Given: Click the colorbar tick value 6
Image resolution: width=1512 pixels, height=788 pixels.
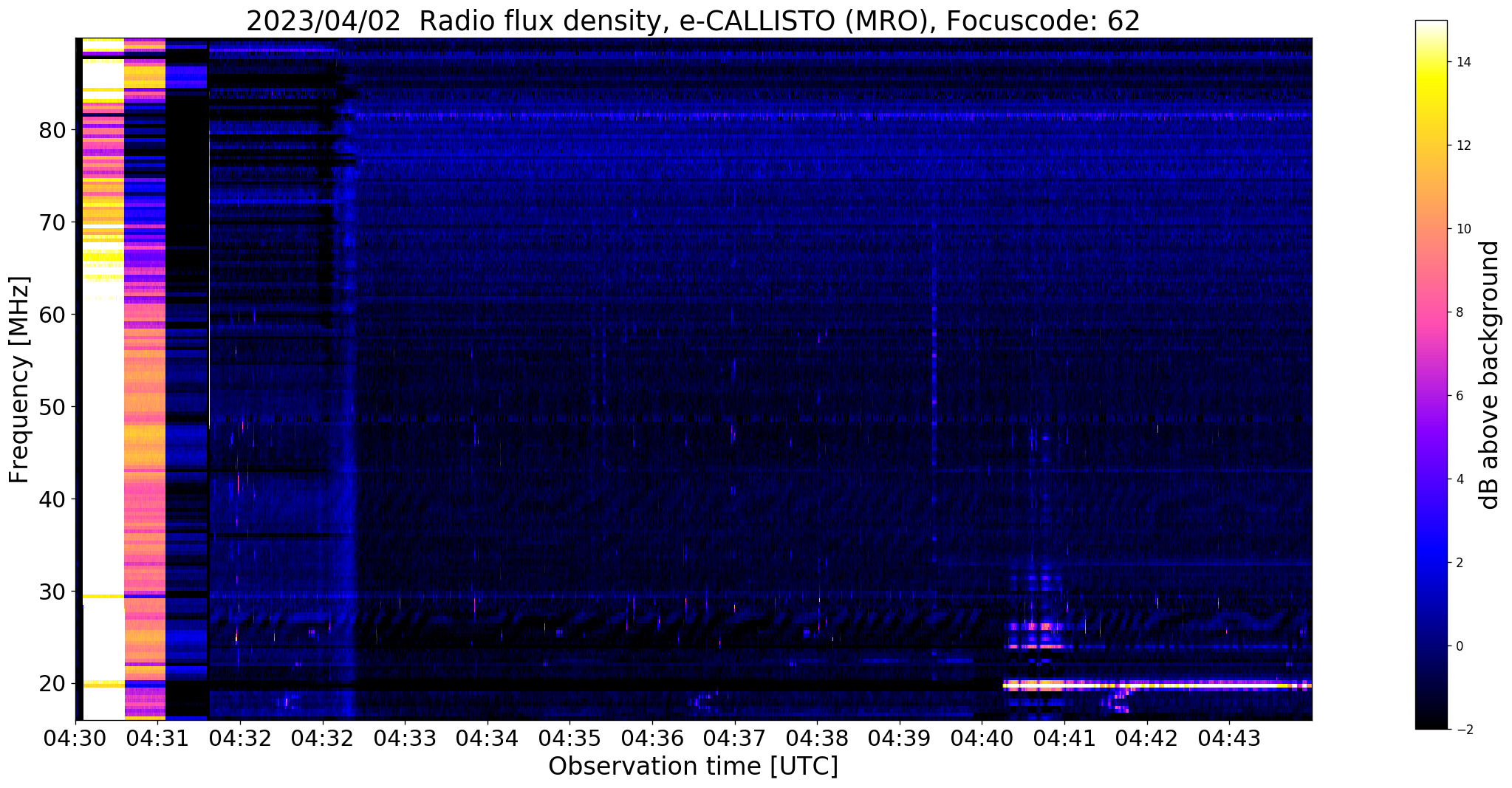Looking at the screenshot, I should pos(1459,396).
